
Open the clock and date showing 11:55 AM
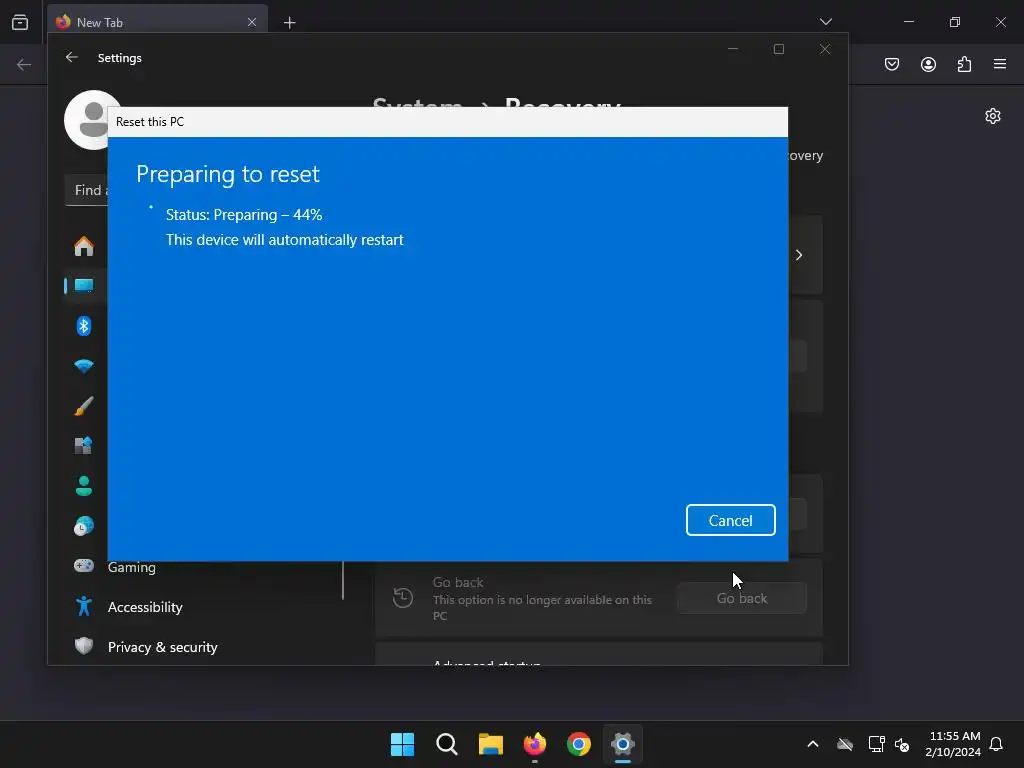pyautogui.click(x=953, y=744)
